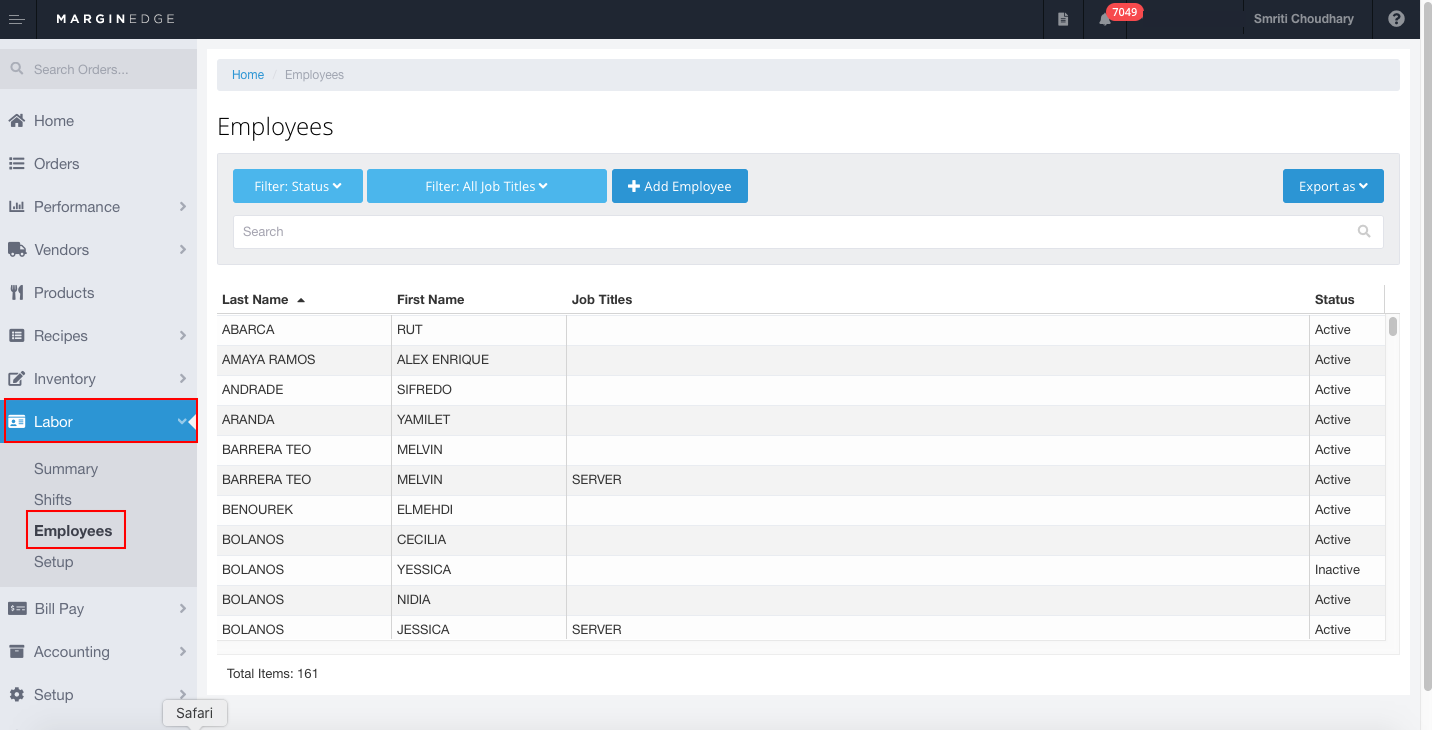Focus the Search Orders field
This screenshot has height=730, width=1432.
pyautogui.click(x=98, y=69)
